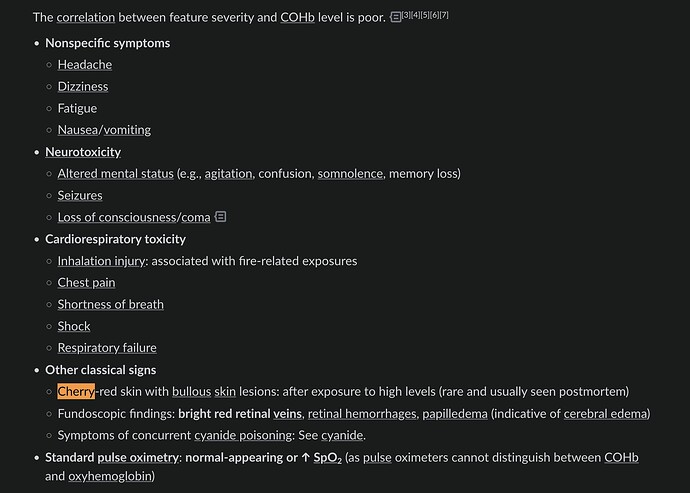
Task: Follow the 'Respiratory failure' link
Action: (x=107, y=348)
